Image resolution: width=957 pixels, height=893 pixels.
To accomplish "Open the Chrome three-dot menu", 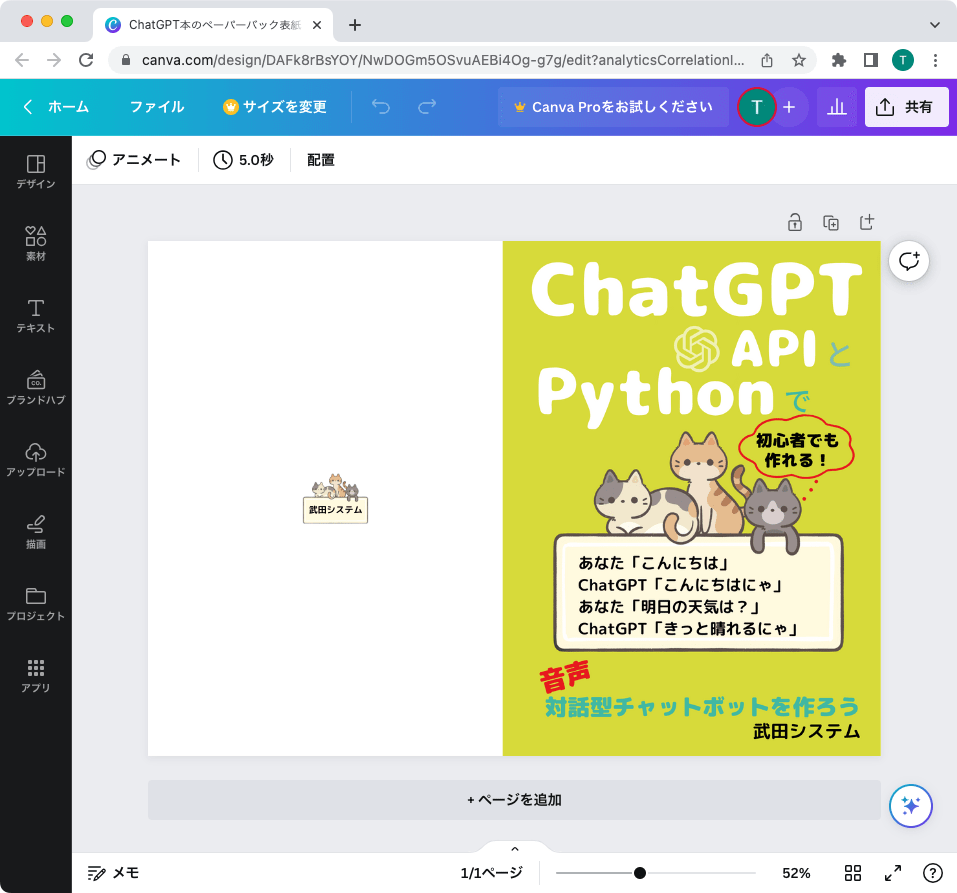I will (935, 60).
